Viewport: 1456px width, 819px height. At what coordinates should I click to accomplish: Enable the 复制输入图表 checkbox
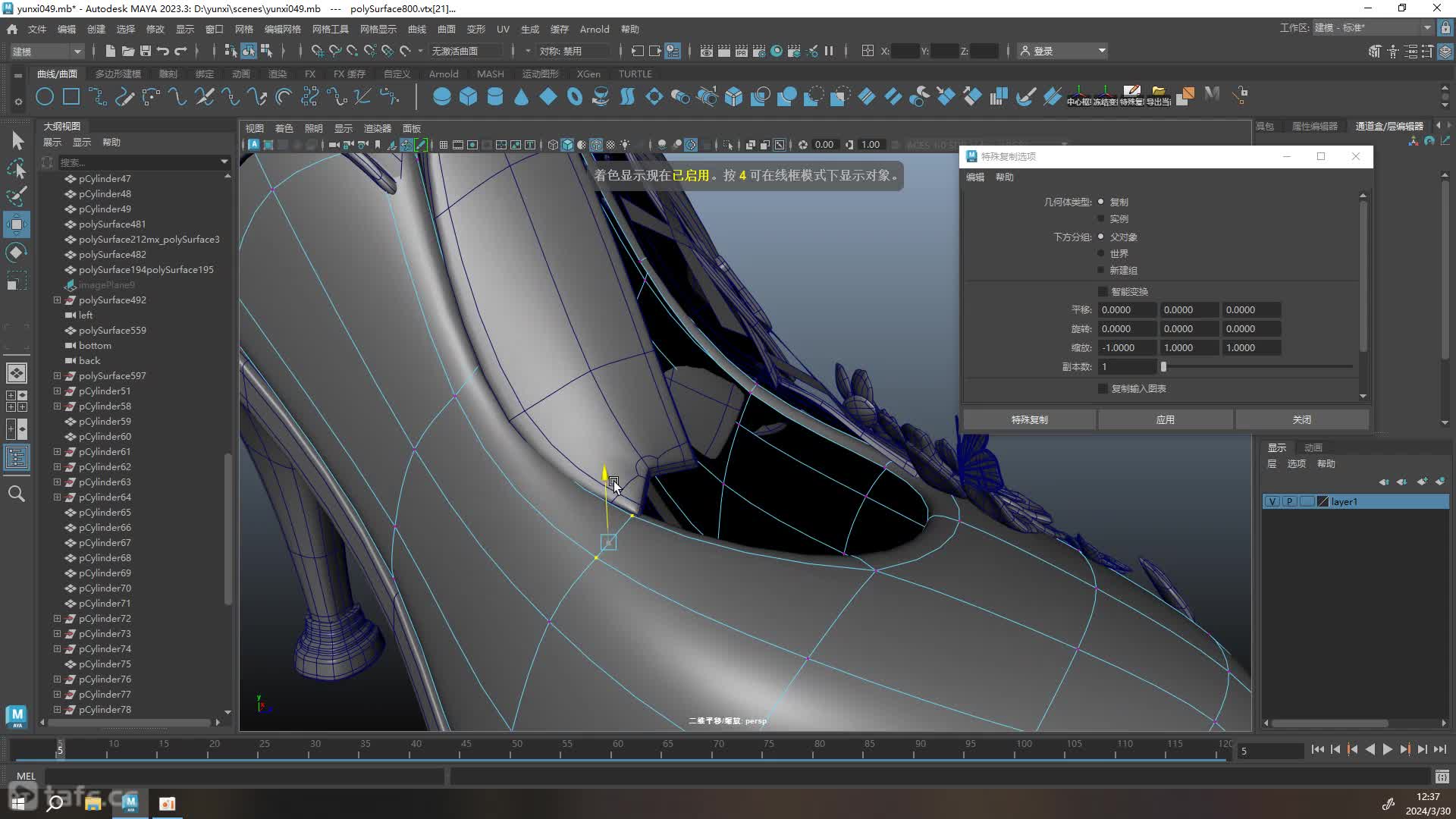tap(1103, 388)
